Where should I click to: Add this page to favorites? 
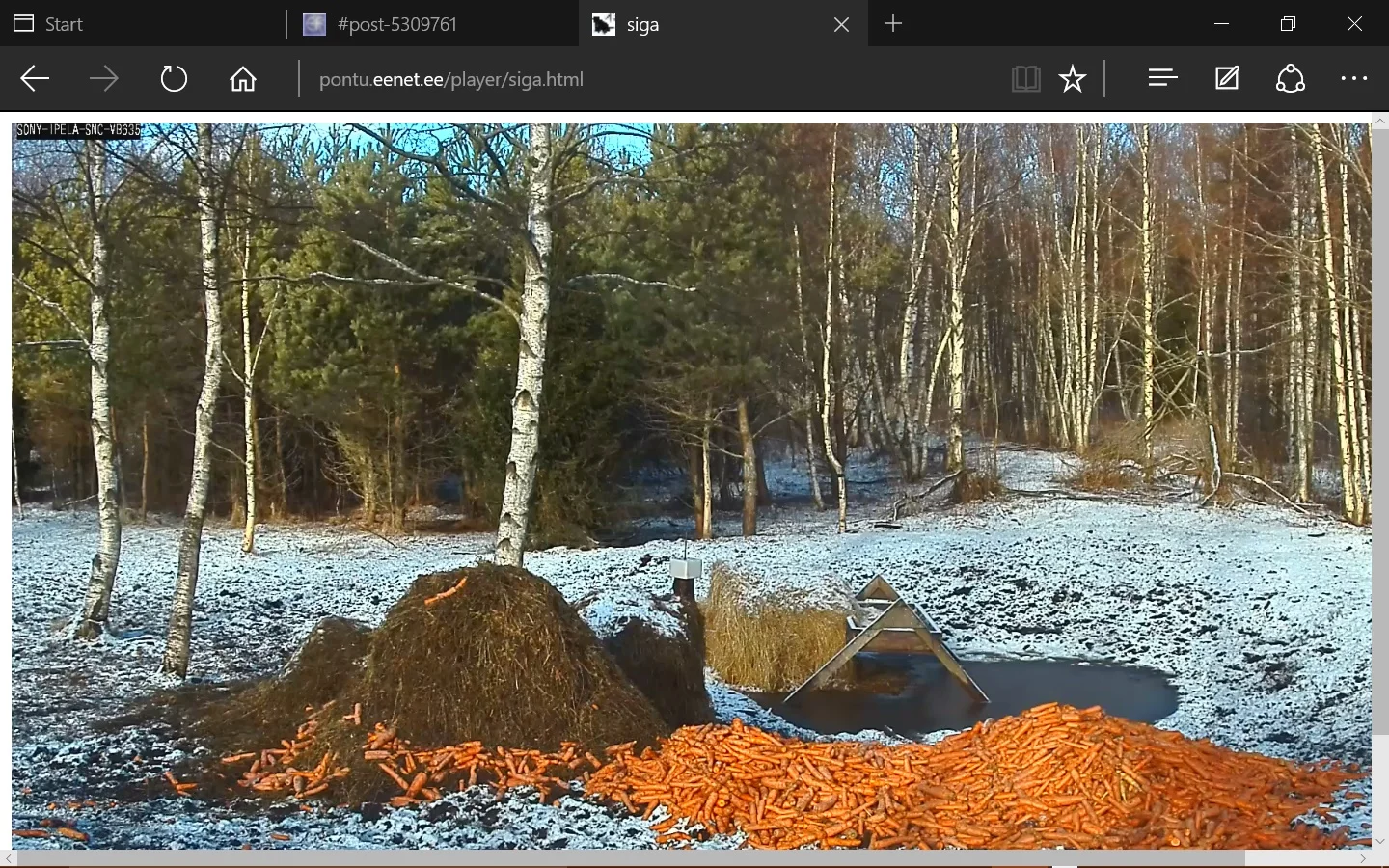(1073, 79)
